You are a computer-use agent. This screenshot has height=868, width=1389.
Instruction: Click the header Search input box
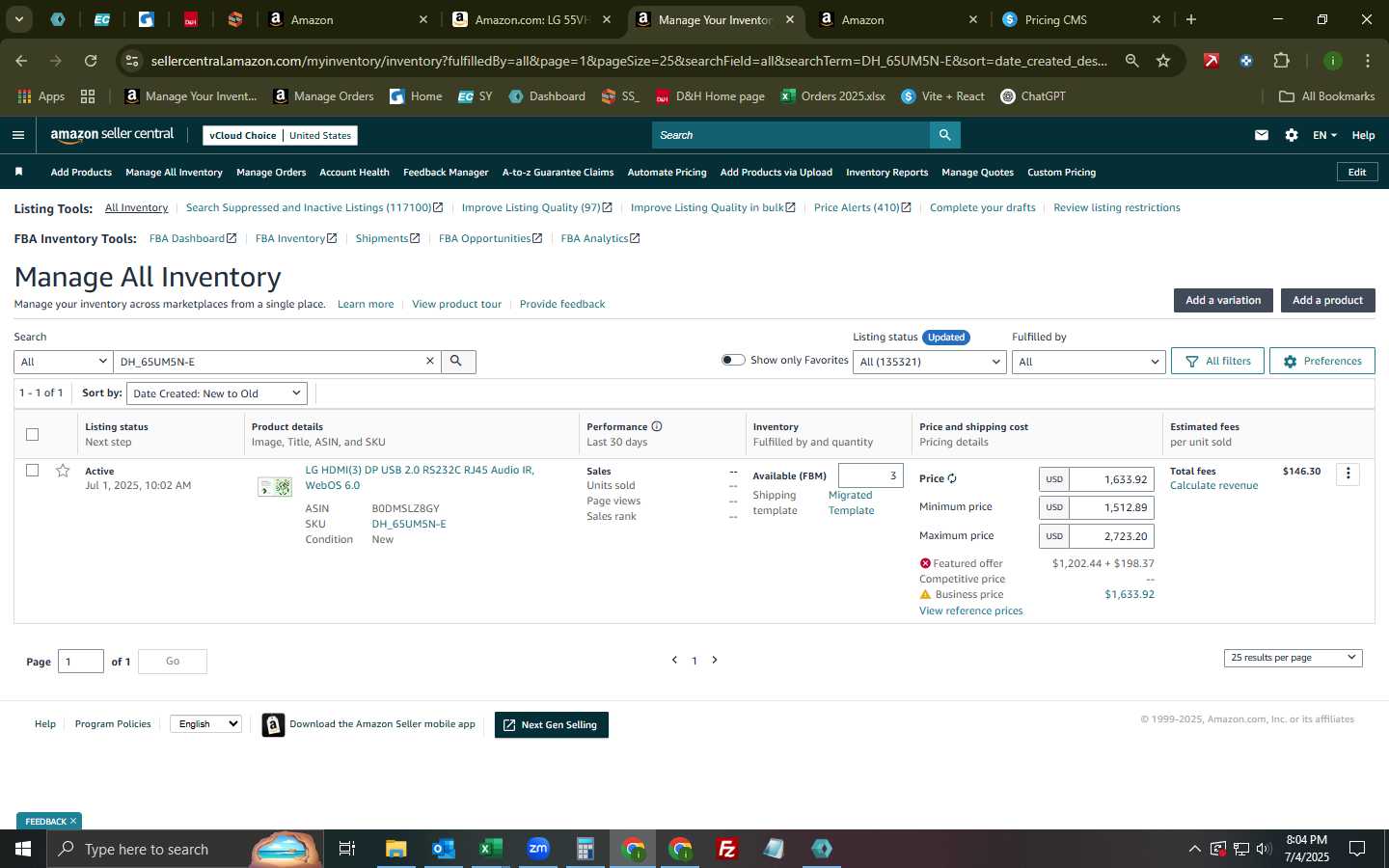tap(791, 135)
